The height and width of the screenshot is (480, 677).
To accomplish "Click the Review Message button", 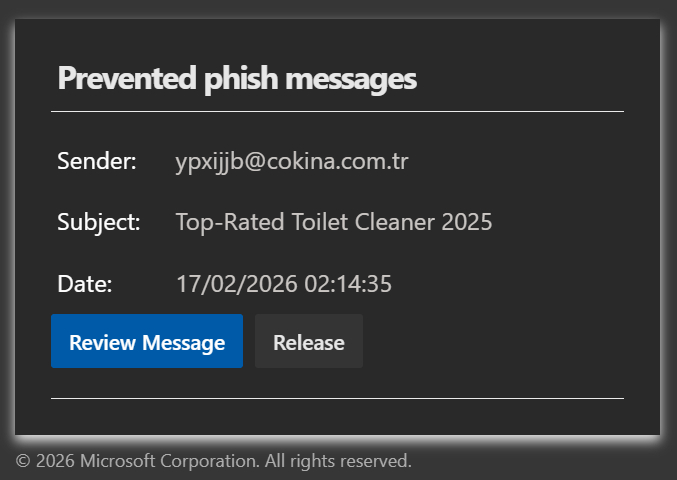I will (147, 342).
